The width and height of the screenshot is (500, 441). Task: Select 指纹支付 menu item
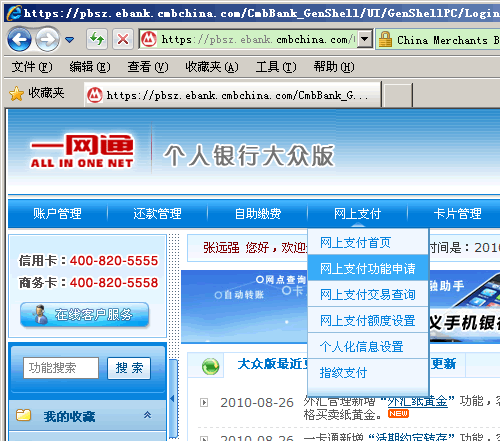(368, 372)
